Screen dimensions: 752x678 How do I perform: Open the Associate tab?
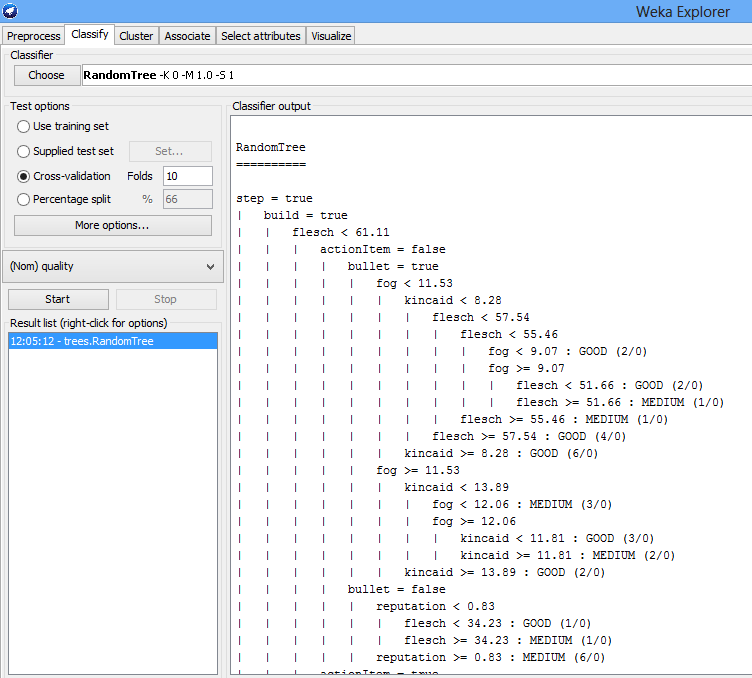187,36
